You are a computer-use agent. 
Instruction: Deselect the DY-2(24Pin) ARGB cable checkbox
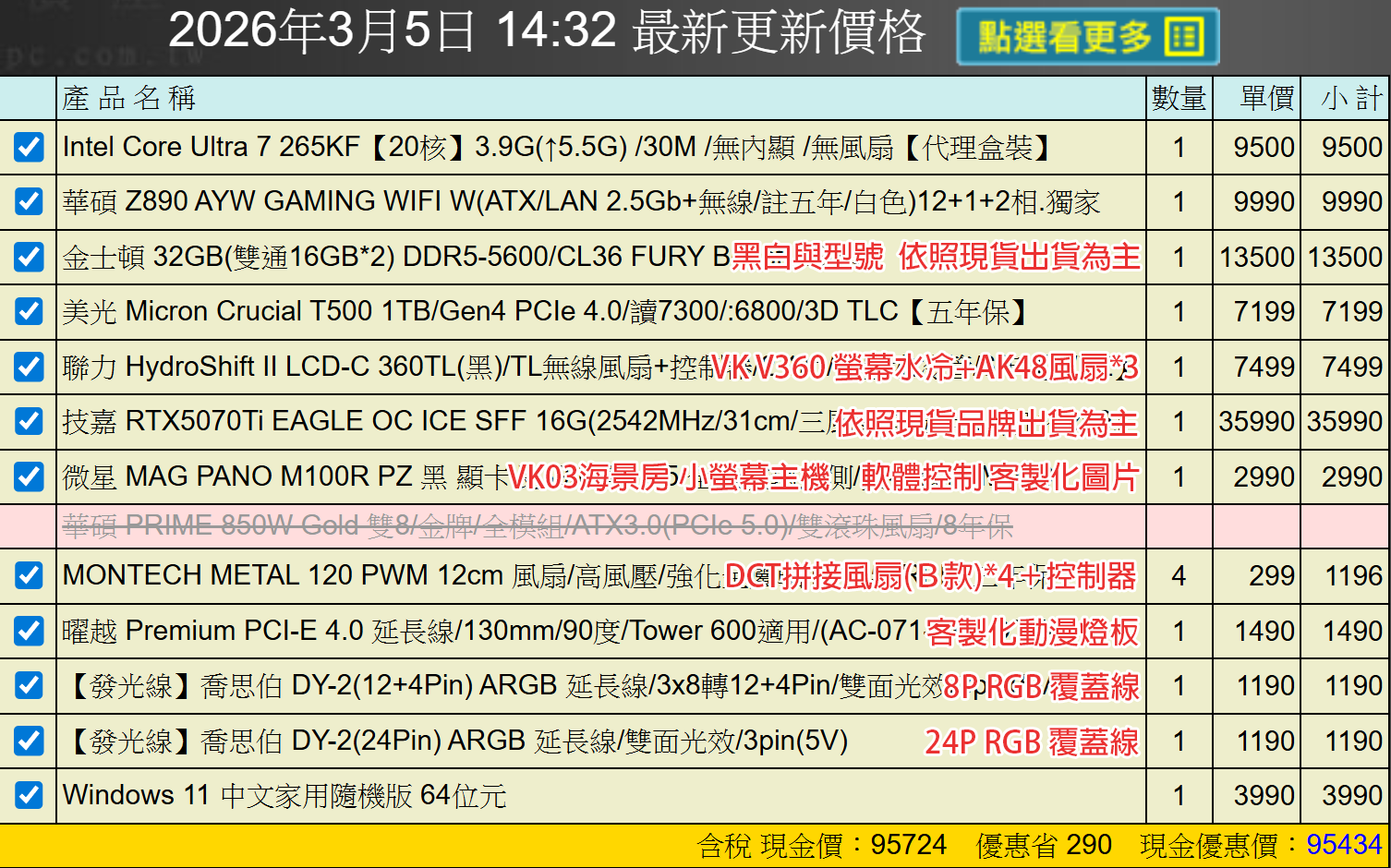[29, 741]
